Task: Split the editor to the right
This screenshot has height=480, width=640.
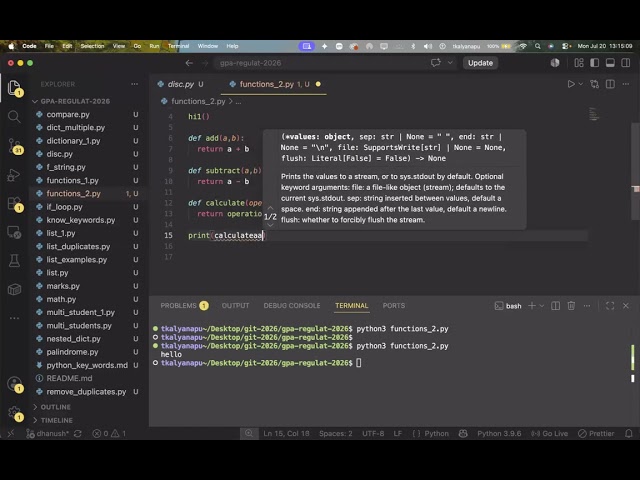Action: point(610,84)
